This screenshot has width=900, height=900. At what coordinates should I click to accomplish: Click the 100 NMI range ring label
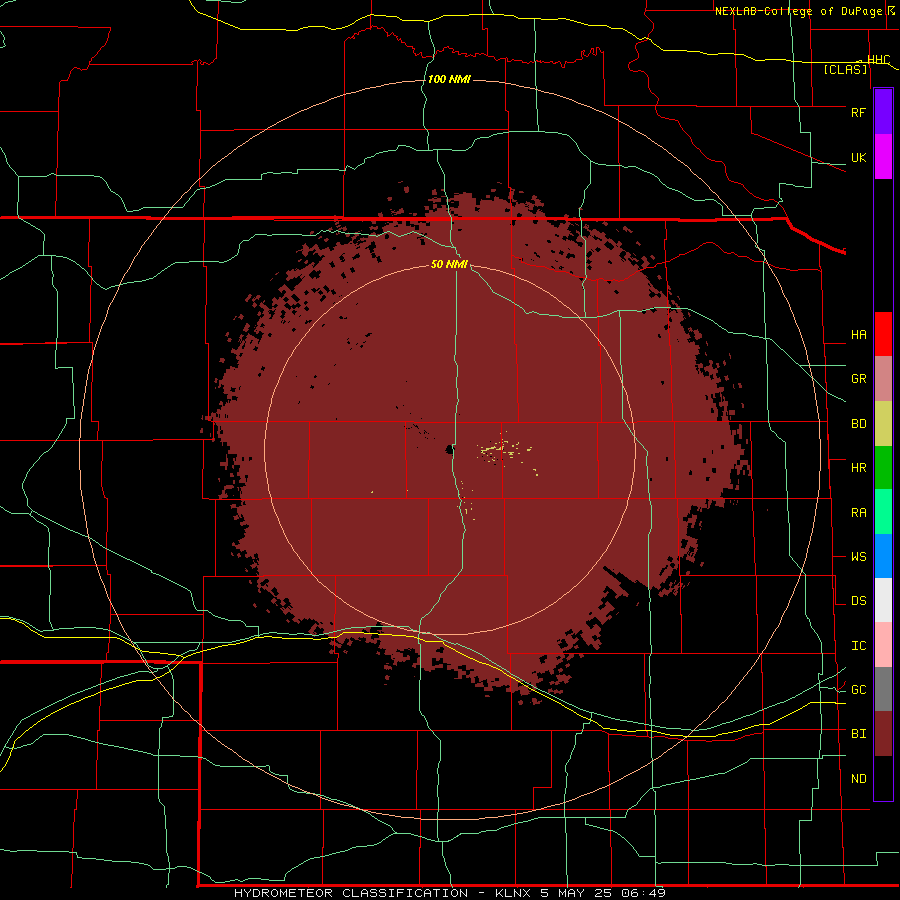(449, 79)
